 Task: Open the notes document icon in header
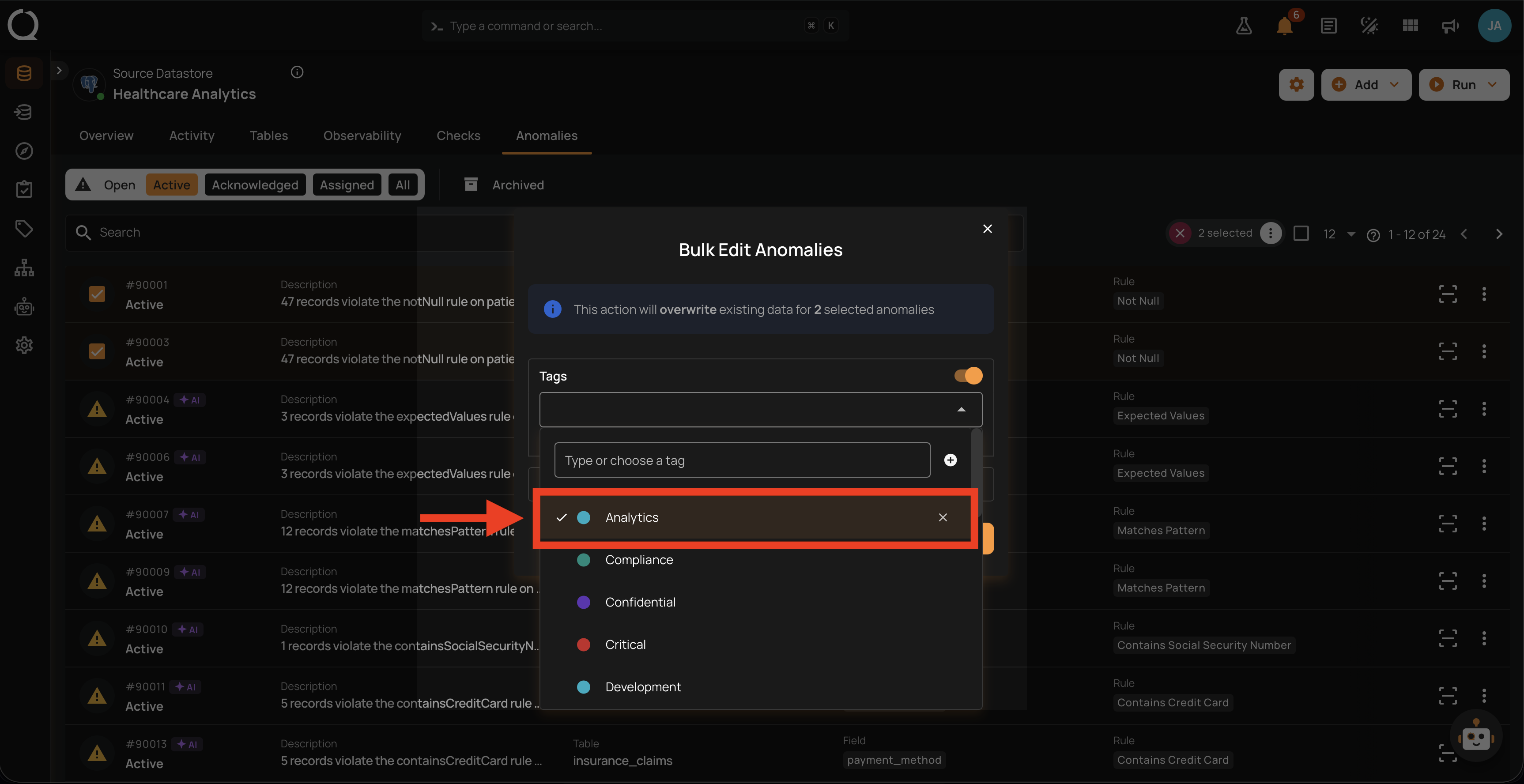tap(1328, 26)
